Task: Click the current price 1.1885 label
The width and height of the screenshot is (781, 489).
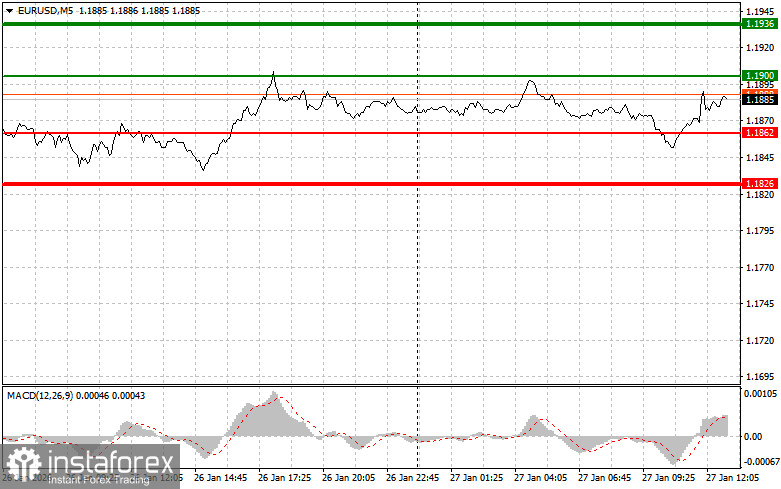Action: [x=760, y=100]
